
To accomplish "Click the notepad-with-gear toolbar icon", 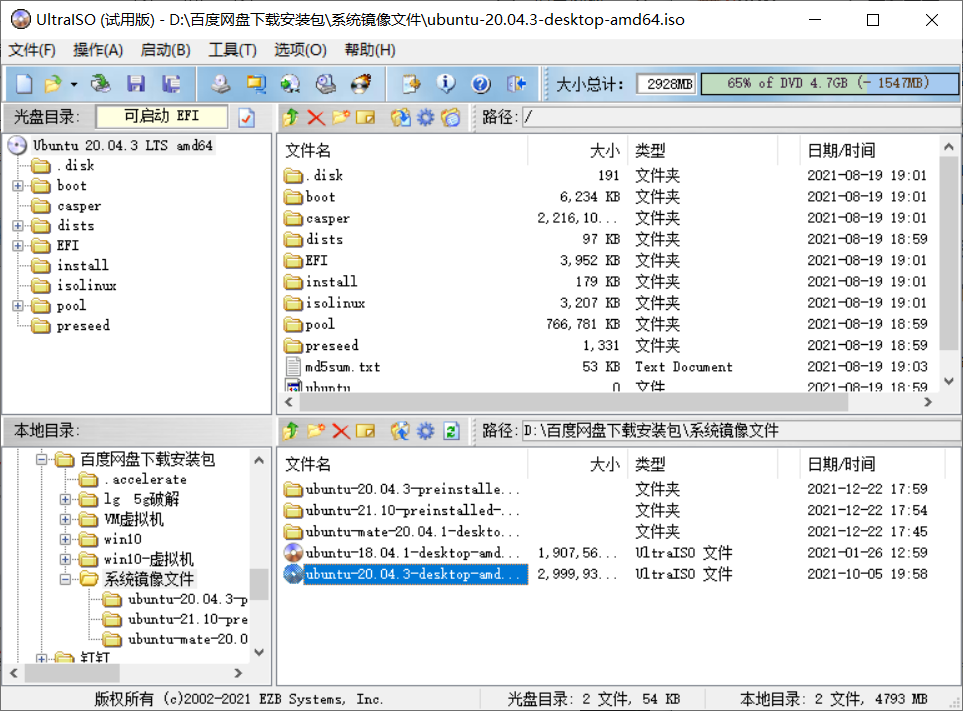I will pyautogui.click(x=411, y=84).
